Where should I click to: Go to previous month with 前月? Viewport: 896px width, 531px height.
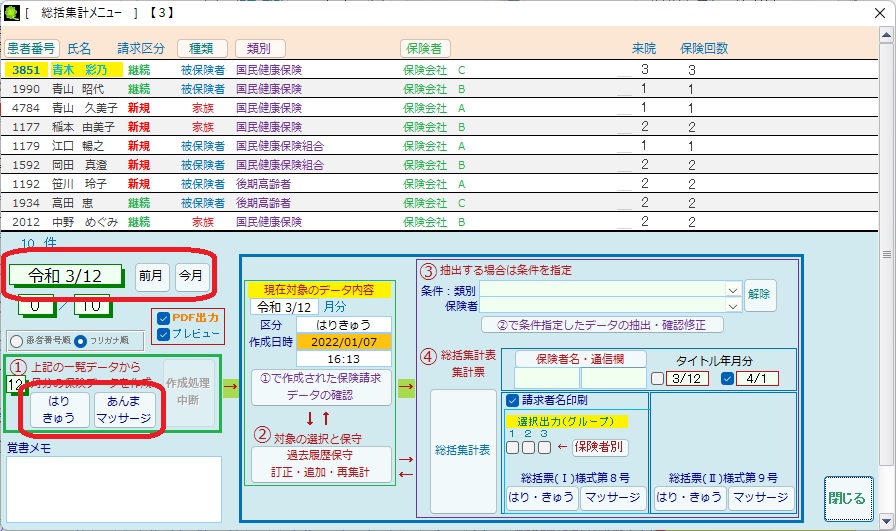tap(151, 276)
